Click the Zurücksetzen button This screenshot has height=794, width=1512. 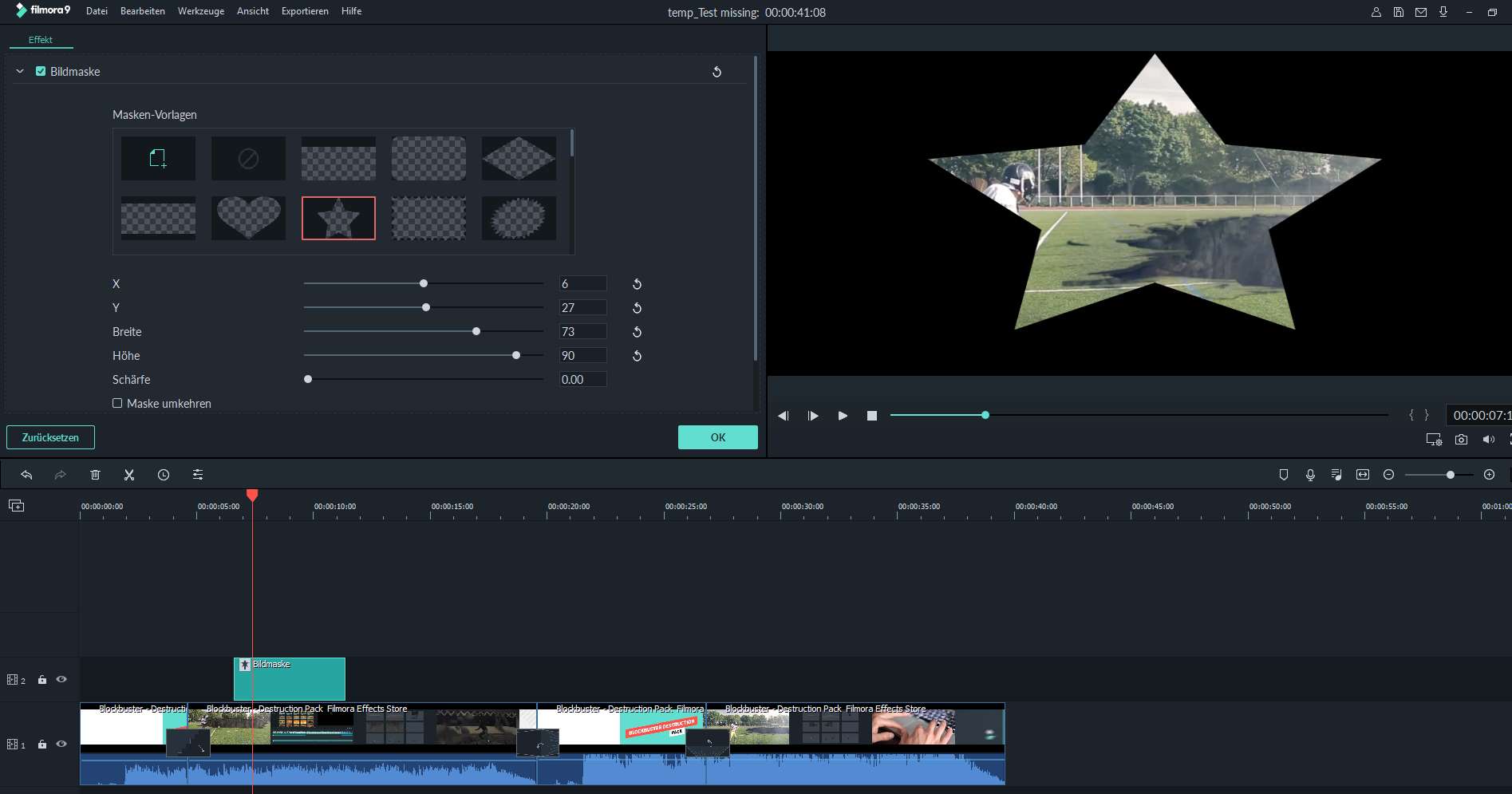click(50, 437)
